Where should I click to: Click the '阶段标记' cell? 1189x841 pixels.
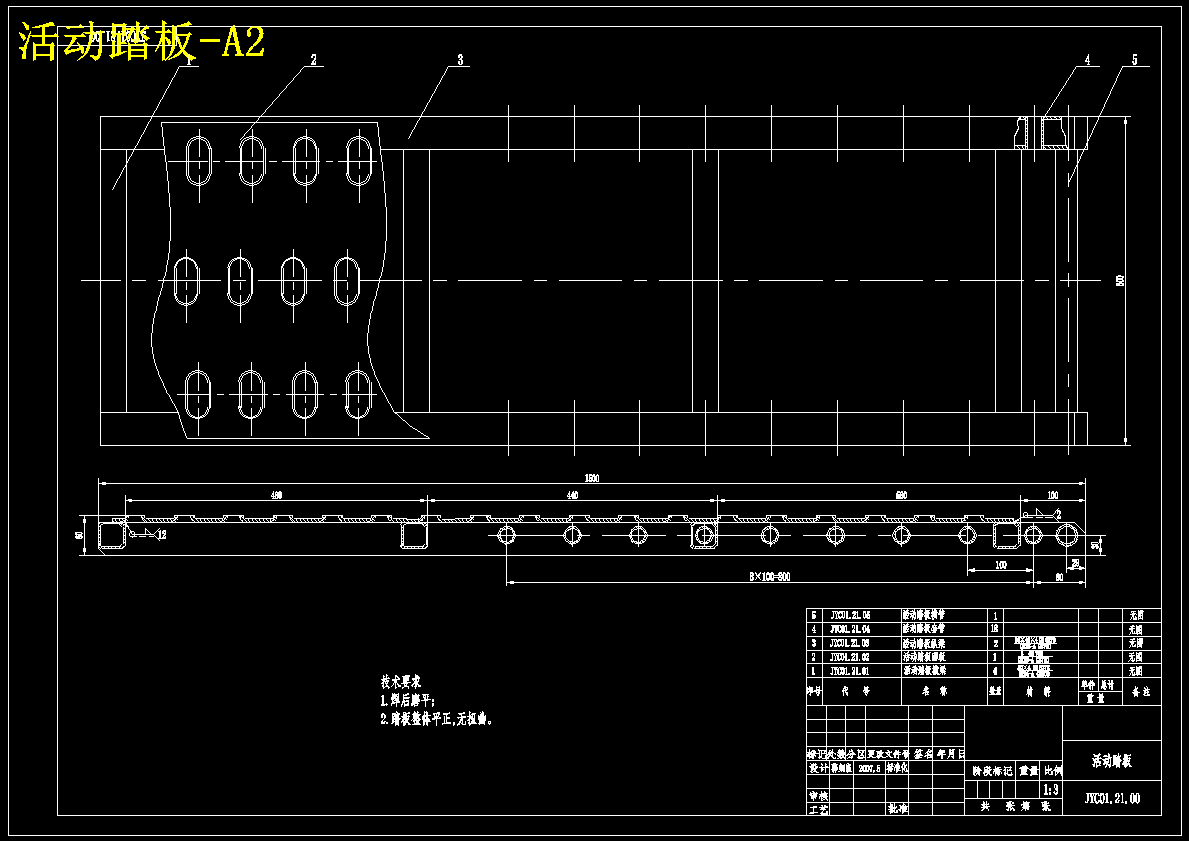pos(992,771)
